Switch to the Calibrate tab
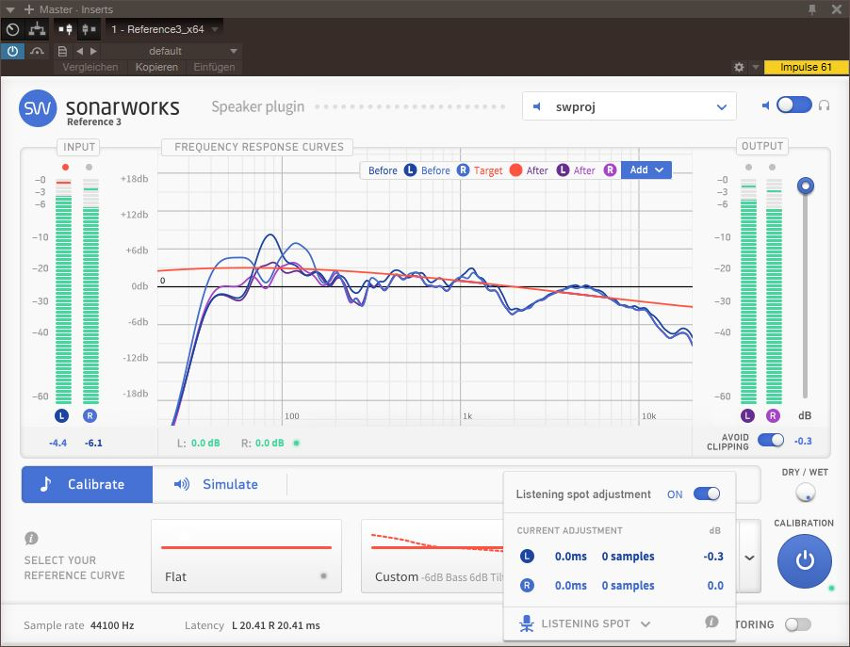The width and height of the screenshot is (850, 647). (x=87, y=484)
